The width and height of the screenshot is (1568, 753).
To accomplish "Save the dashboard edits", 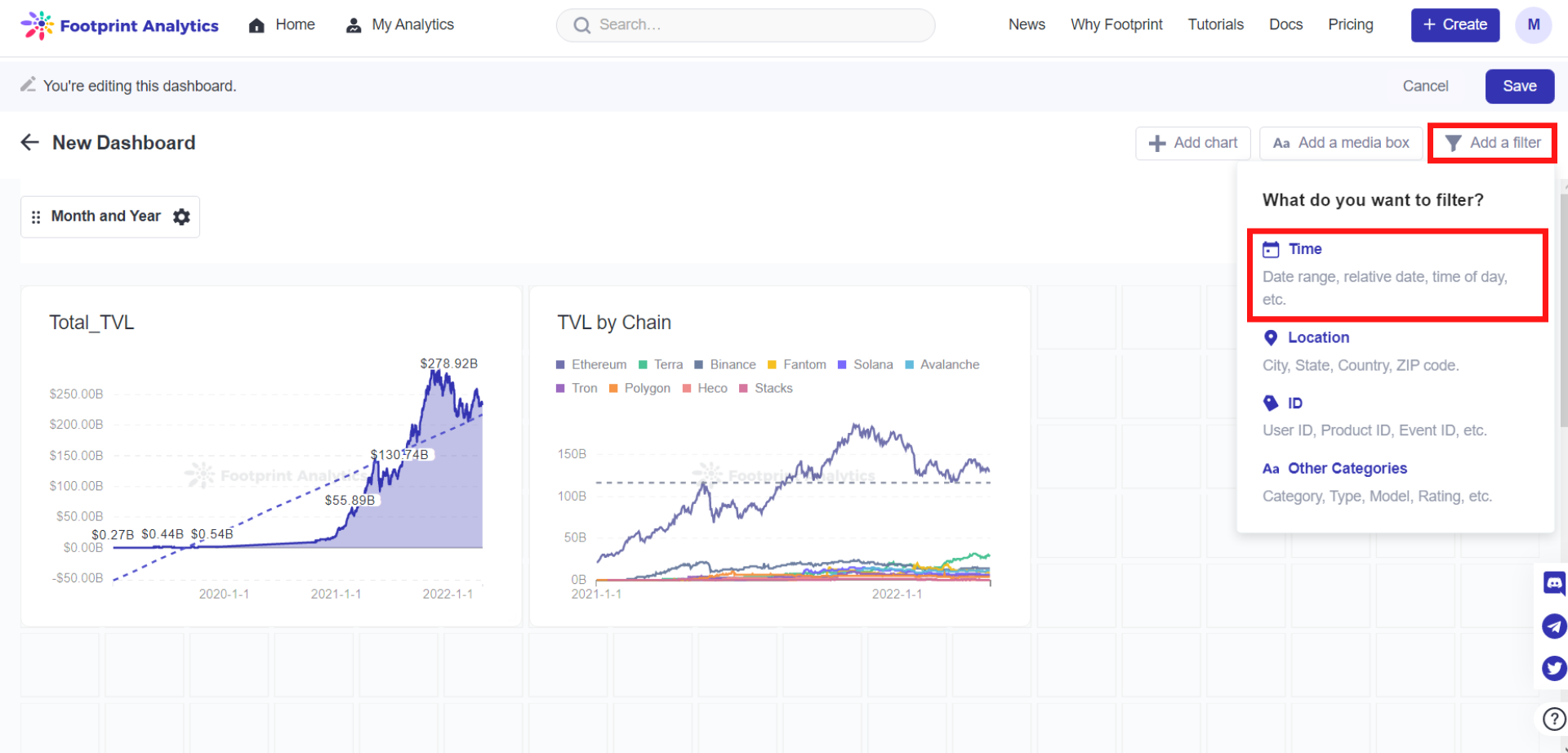I will 1519,87.
